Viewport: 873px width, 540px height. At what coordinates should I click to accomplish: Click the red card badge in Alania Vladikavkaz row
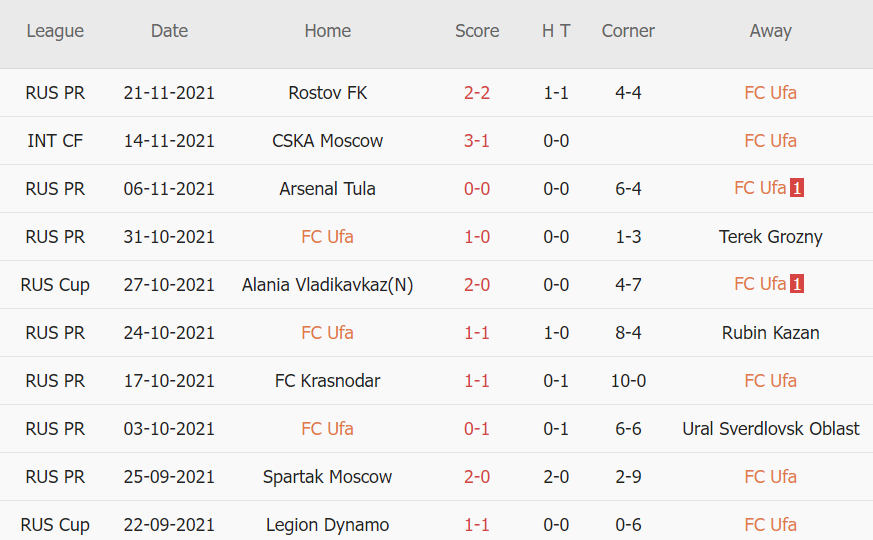pyautogui.click(x=797, y=284)
